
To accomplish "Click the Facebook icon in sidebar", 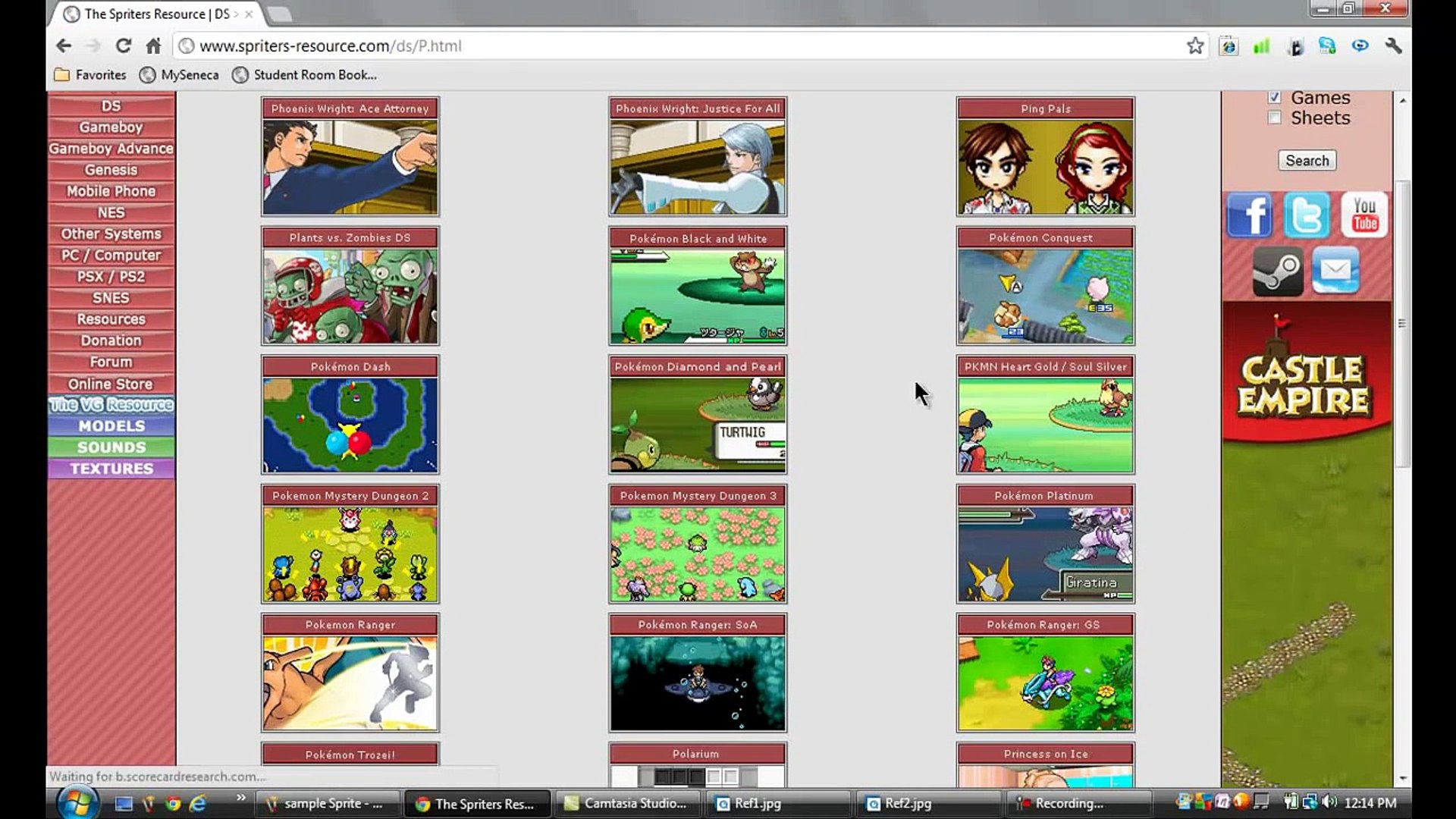I will point(1249,215).
